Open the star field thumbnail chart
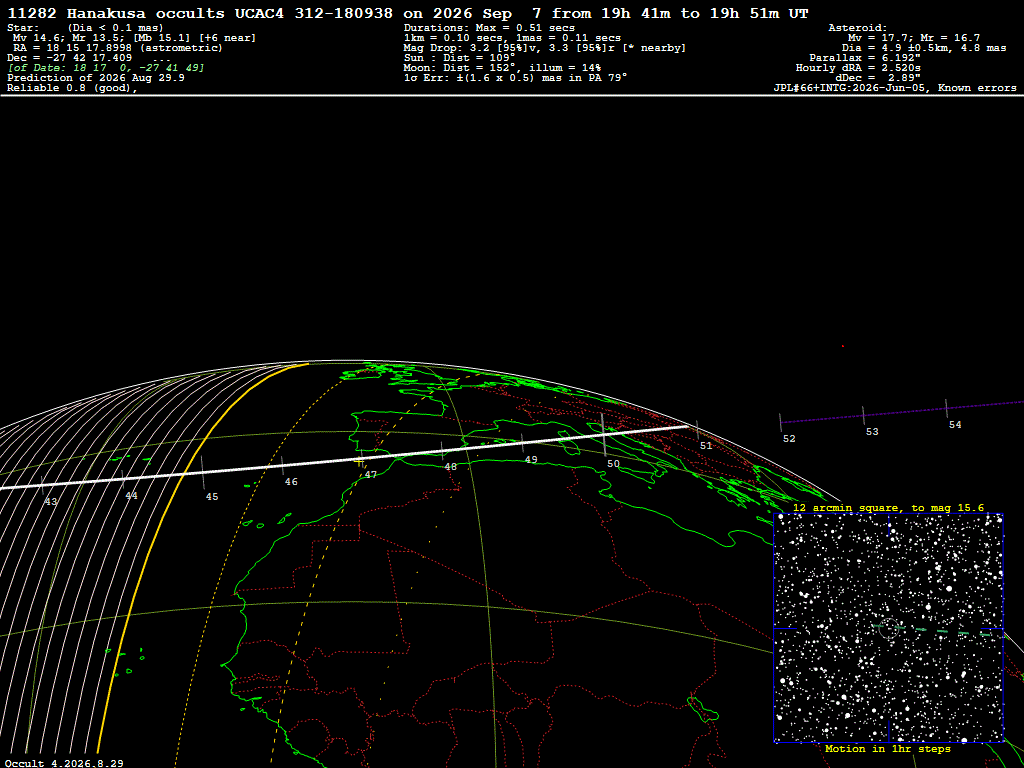Viewport: 1024px width, 768px height. 888,628
